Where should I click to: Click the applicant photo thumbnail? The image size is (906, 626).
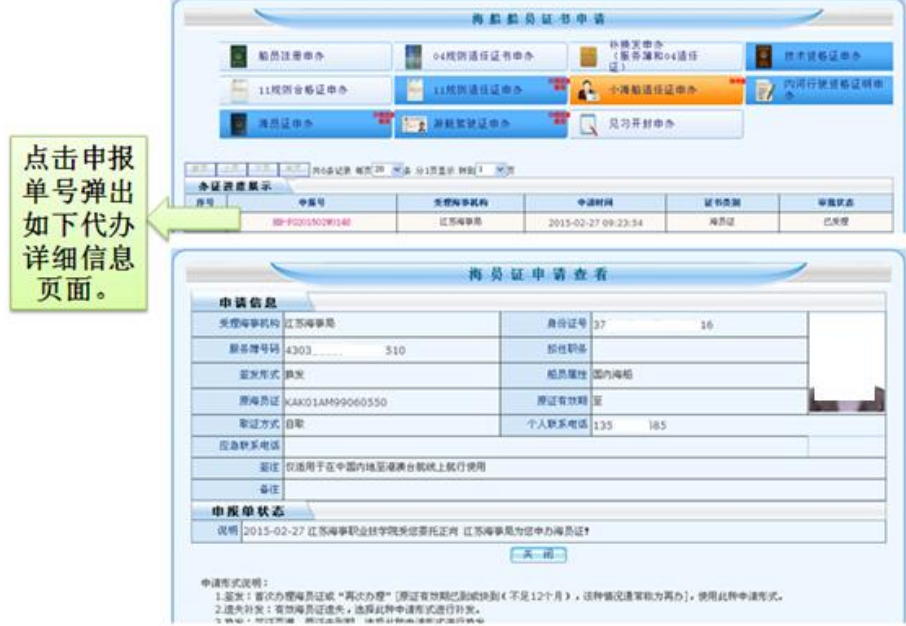845,363
